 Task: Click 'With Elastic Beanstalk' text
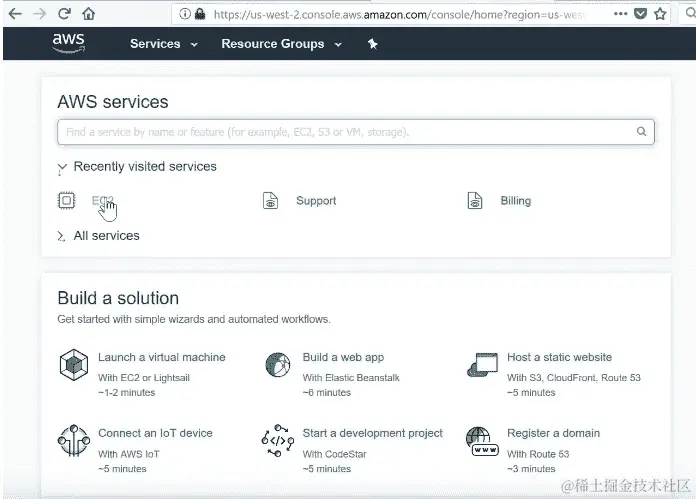[x=351, y=378]
